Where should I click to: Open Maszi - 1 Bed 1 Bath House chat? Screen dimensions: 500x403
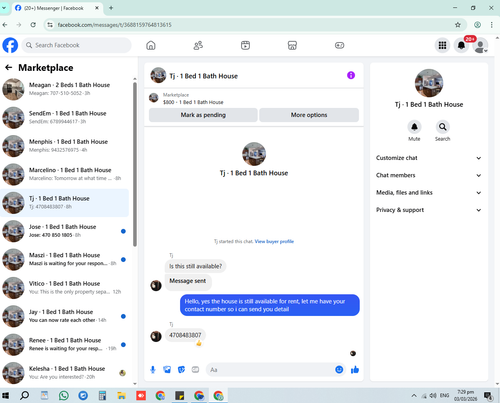(x=65, y=259)
